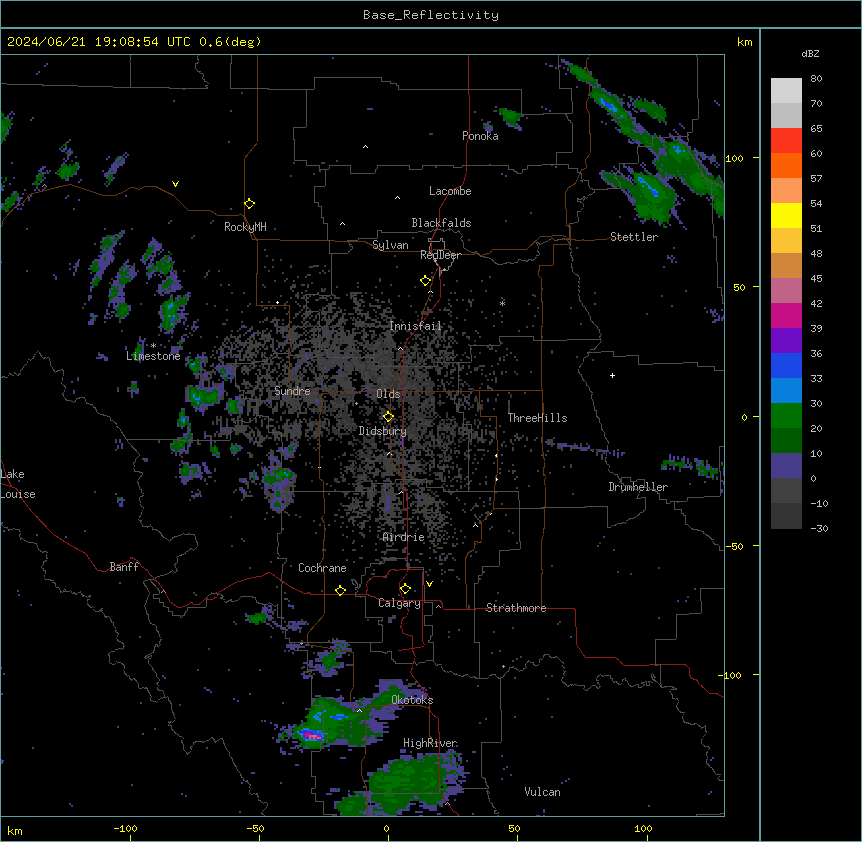862x842 pixels.
Task: Click the Vulcan town label
Action: pos(542,792)
